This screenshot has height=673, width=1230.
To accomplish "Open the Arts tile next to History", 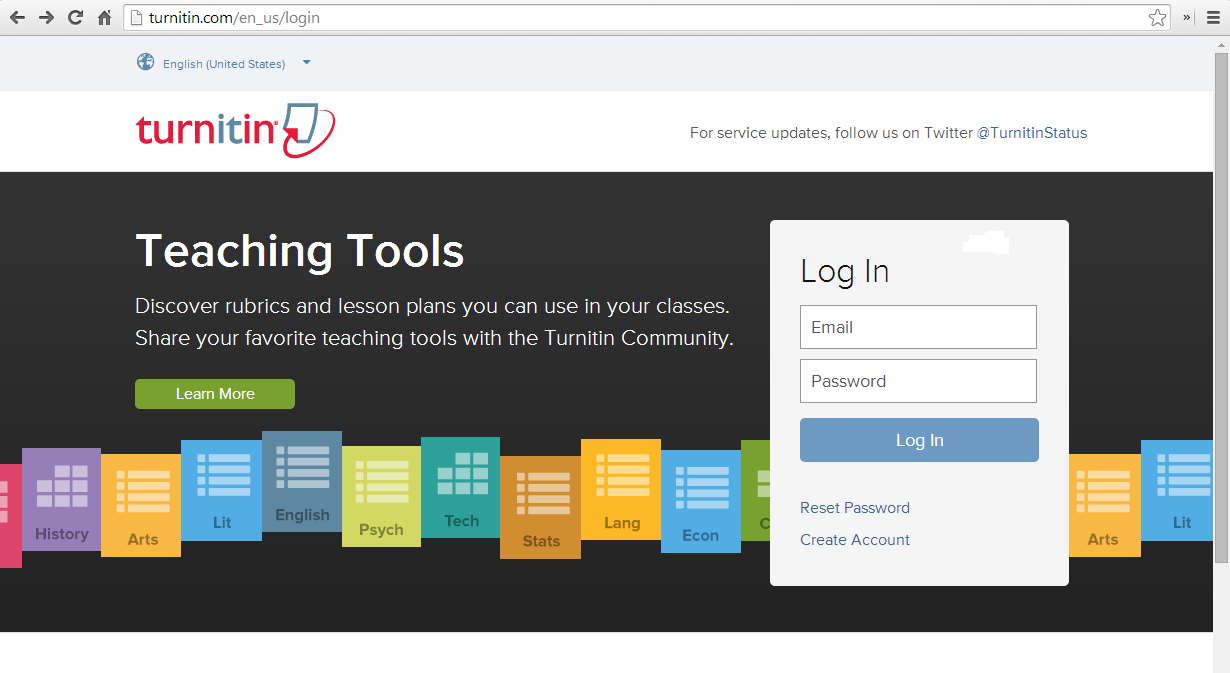I will pos(141,505).
